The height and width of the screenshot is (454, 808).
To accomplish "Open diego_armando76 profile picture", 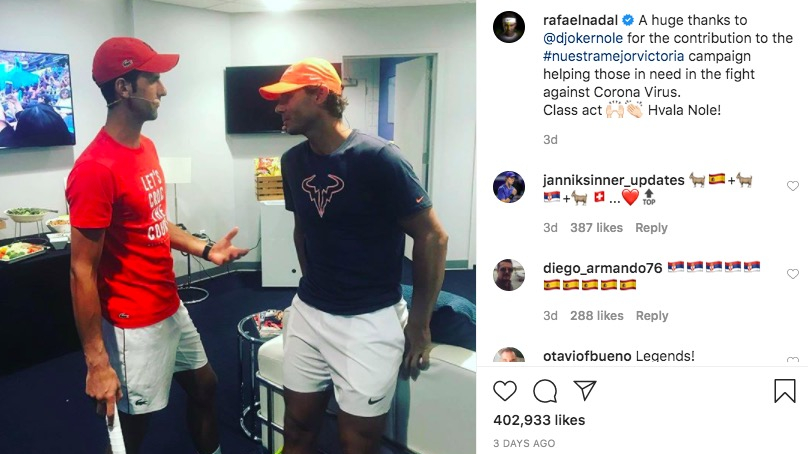I will (x=509, y=275).
